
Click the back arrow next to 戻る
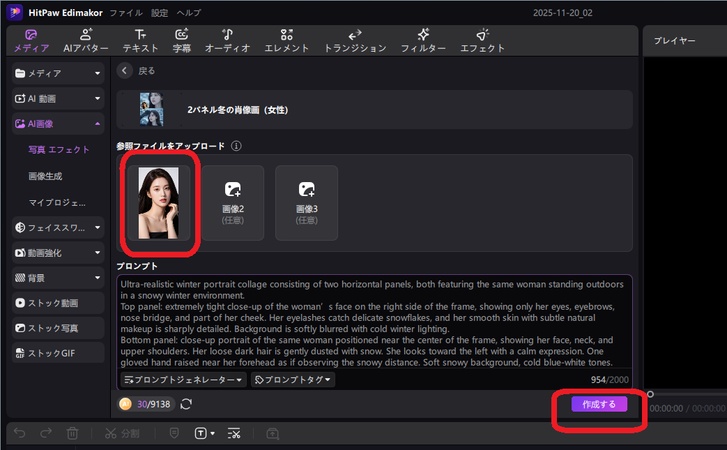(125, 71)
